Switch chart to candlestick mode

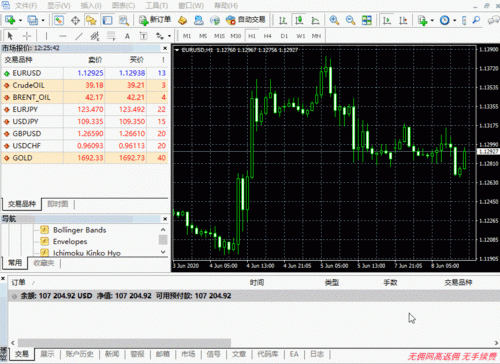point(299,20)
